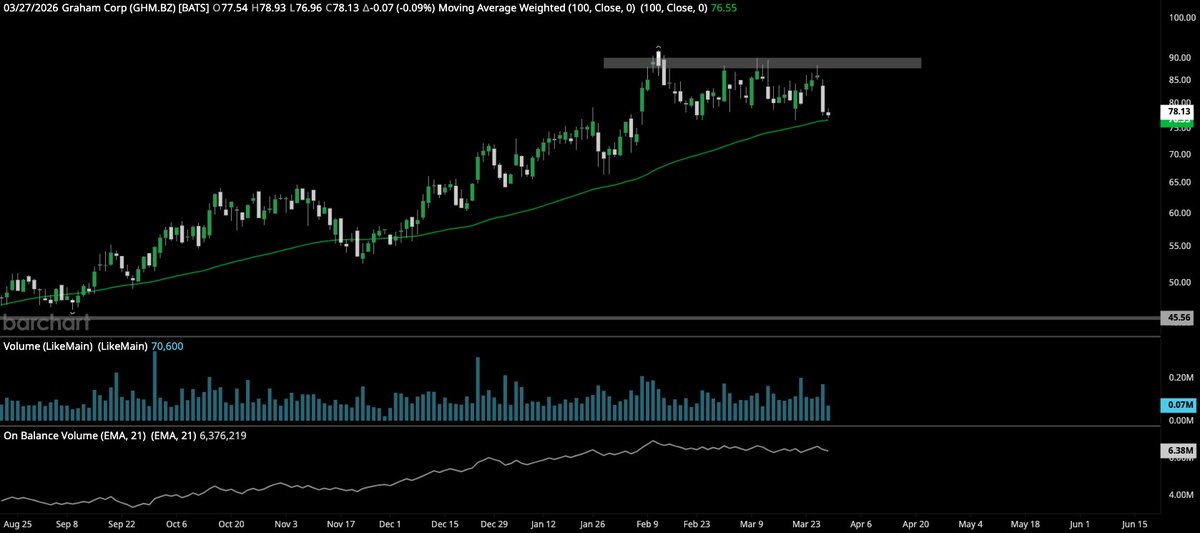The width and height of the screenshot is (1200, 533).
Task: Click the May 18 date label
Action: tap(1023, 523)
